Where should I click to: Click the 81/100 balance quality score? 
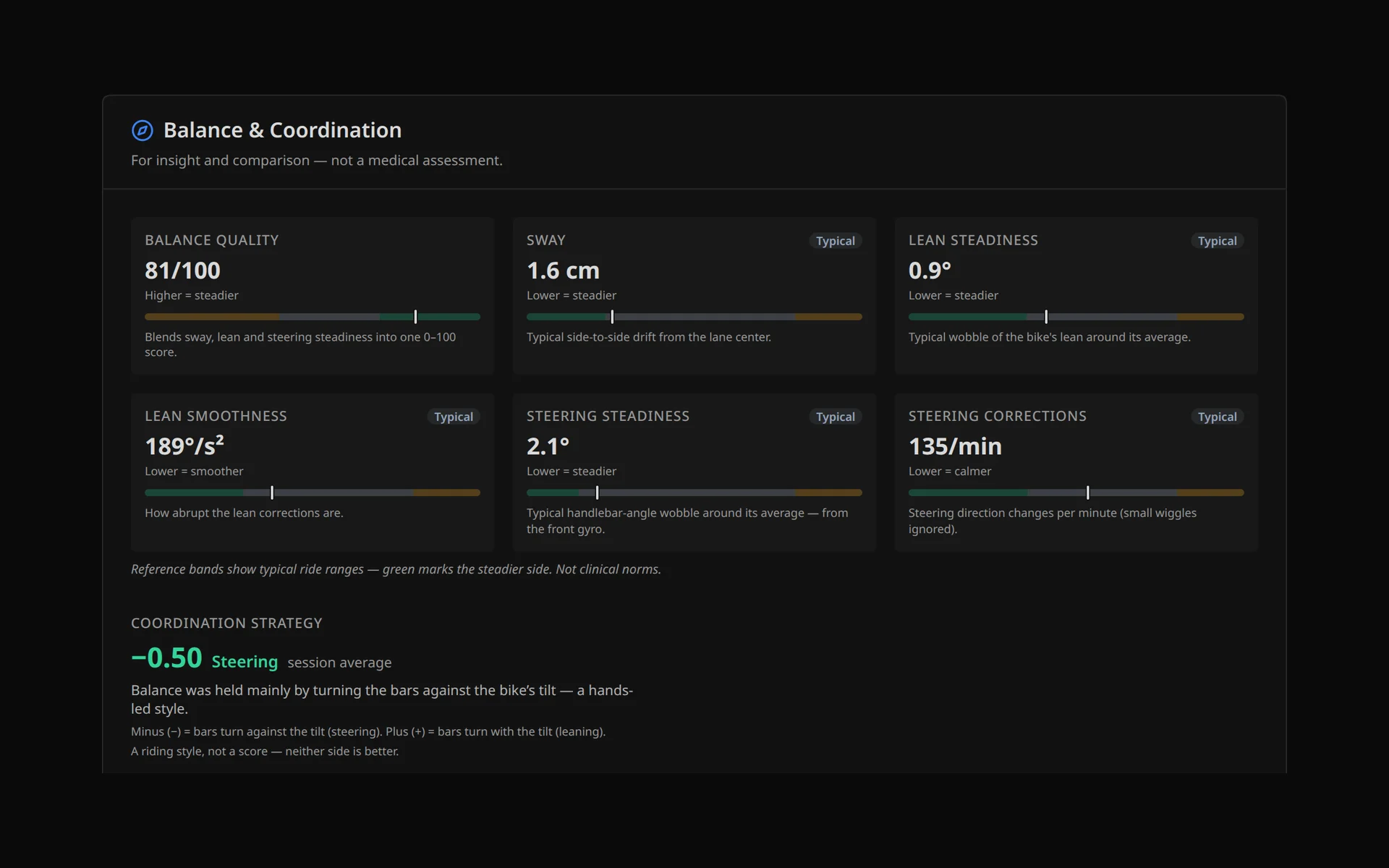pos(182,271)
